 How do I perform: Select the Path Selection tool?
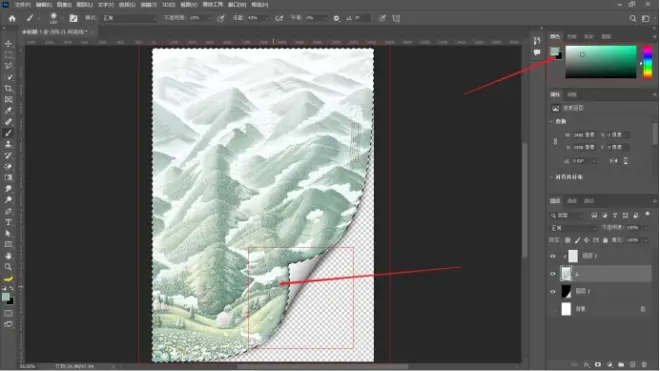[8, 233]
